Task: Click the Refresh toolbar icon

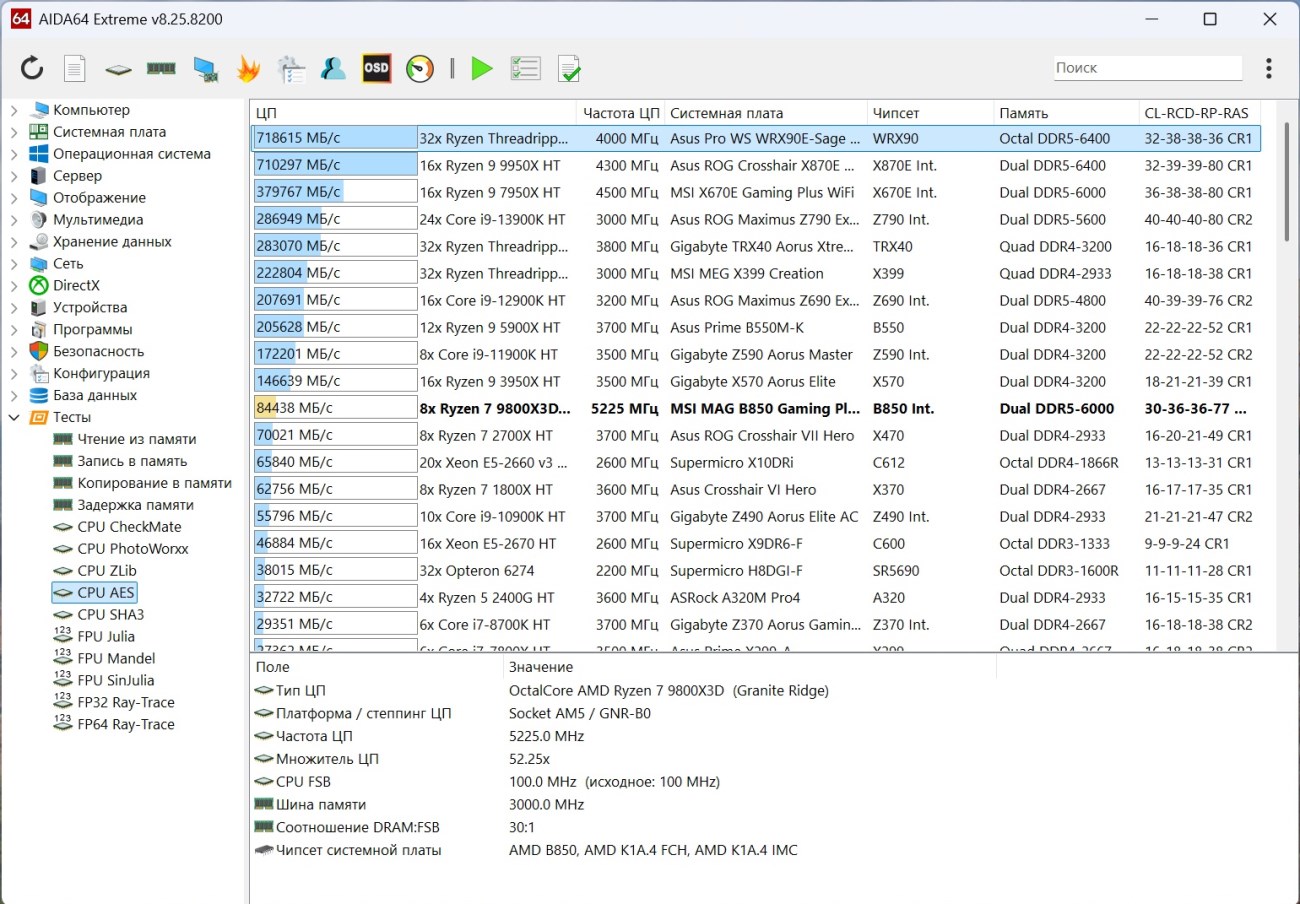Action: (x=32, y=68)
